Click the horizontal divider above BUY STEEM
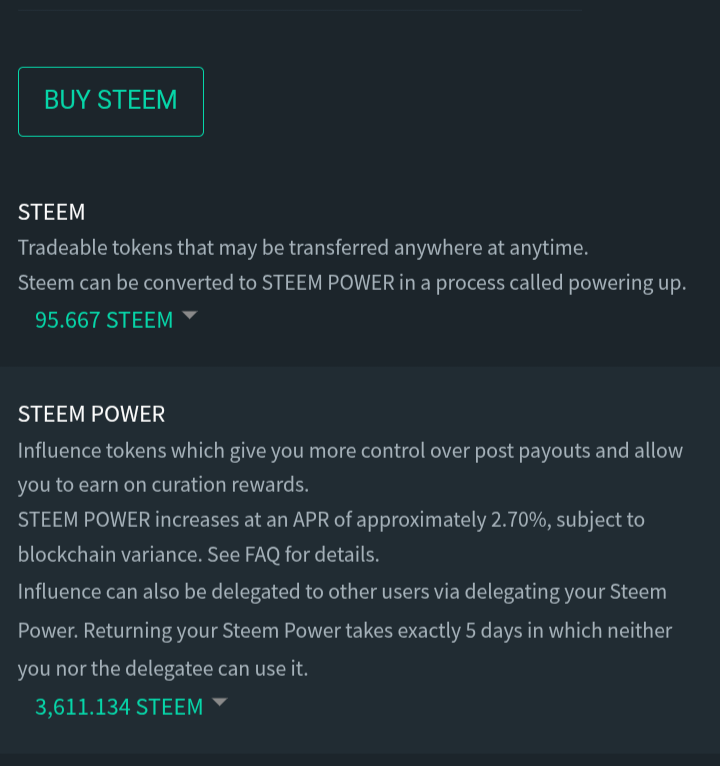Image resolution: width=720 pixels, height=766 pixels. (x=300, y=10)
